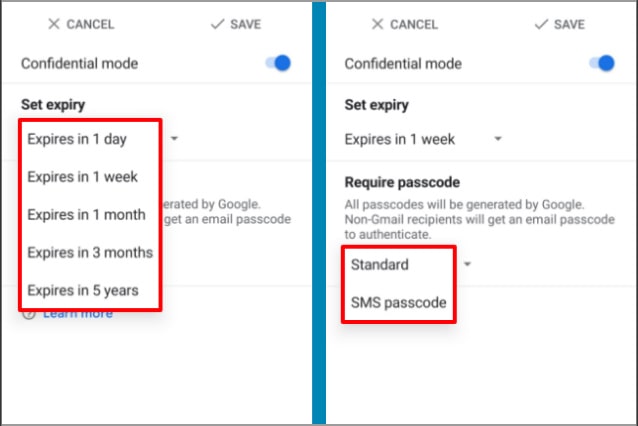The image size is (638, 426).
Task: Click the SAVE text in right panel
Action: [569, 24]
